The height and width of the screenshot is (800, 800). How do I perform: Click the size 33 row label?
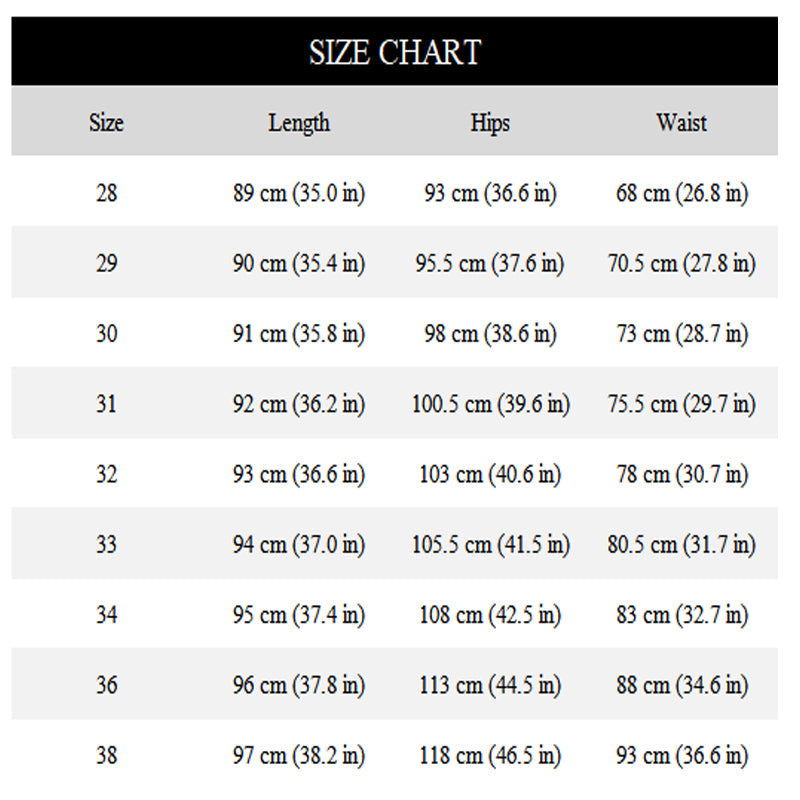106,545
